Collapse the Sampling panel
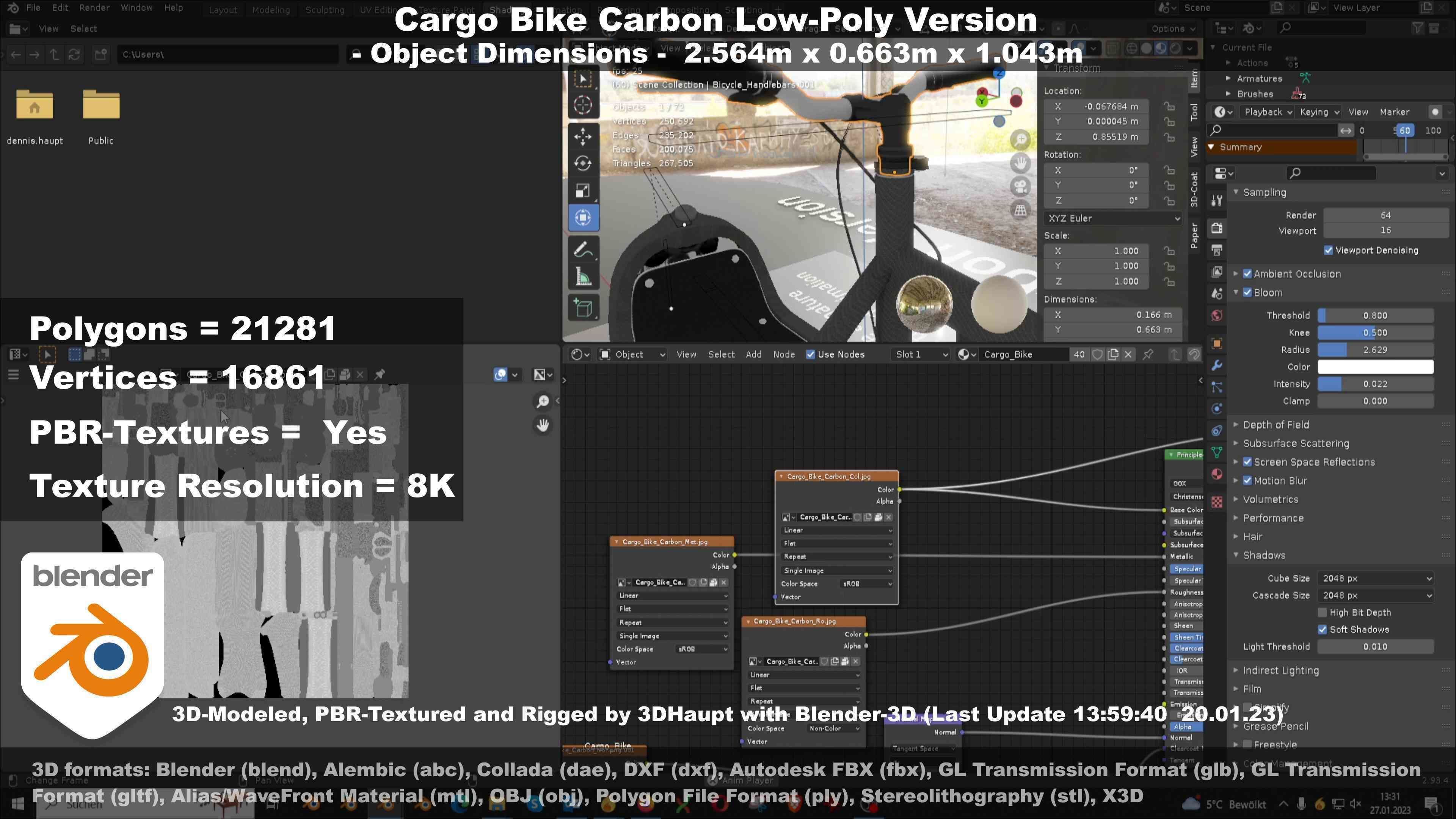 (1264, 193)
